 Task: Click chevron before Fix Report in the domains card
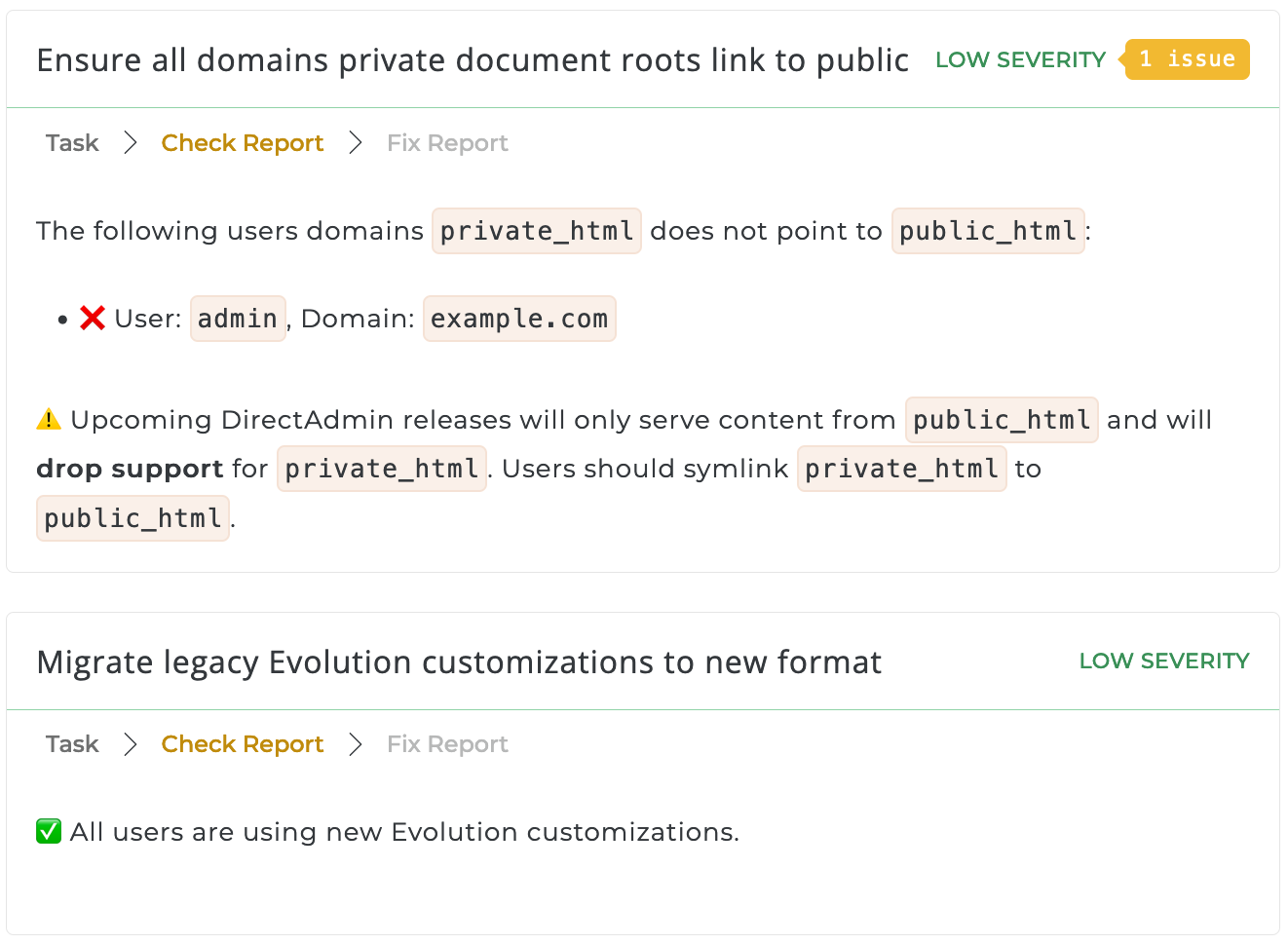click(356, 143)
